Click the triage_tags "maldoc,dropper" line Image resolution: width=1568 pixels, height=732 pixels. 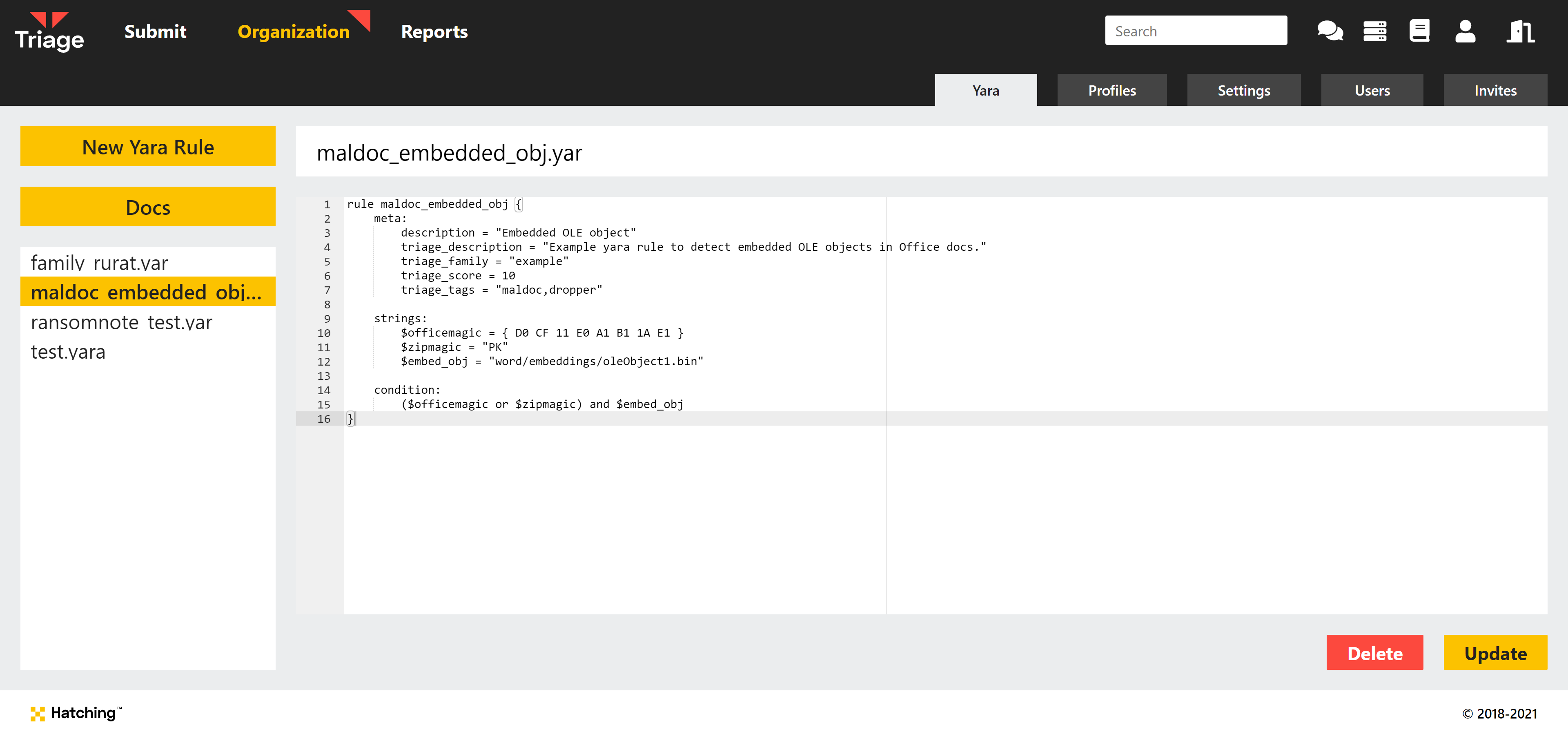pyautogui.click(x=501, y=290)
